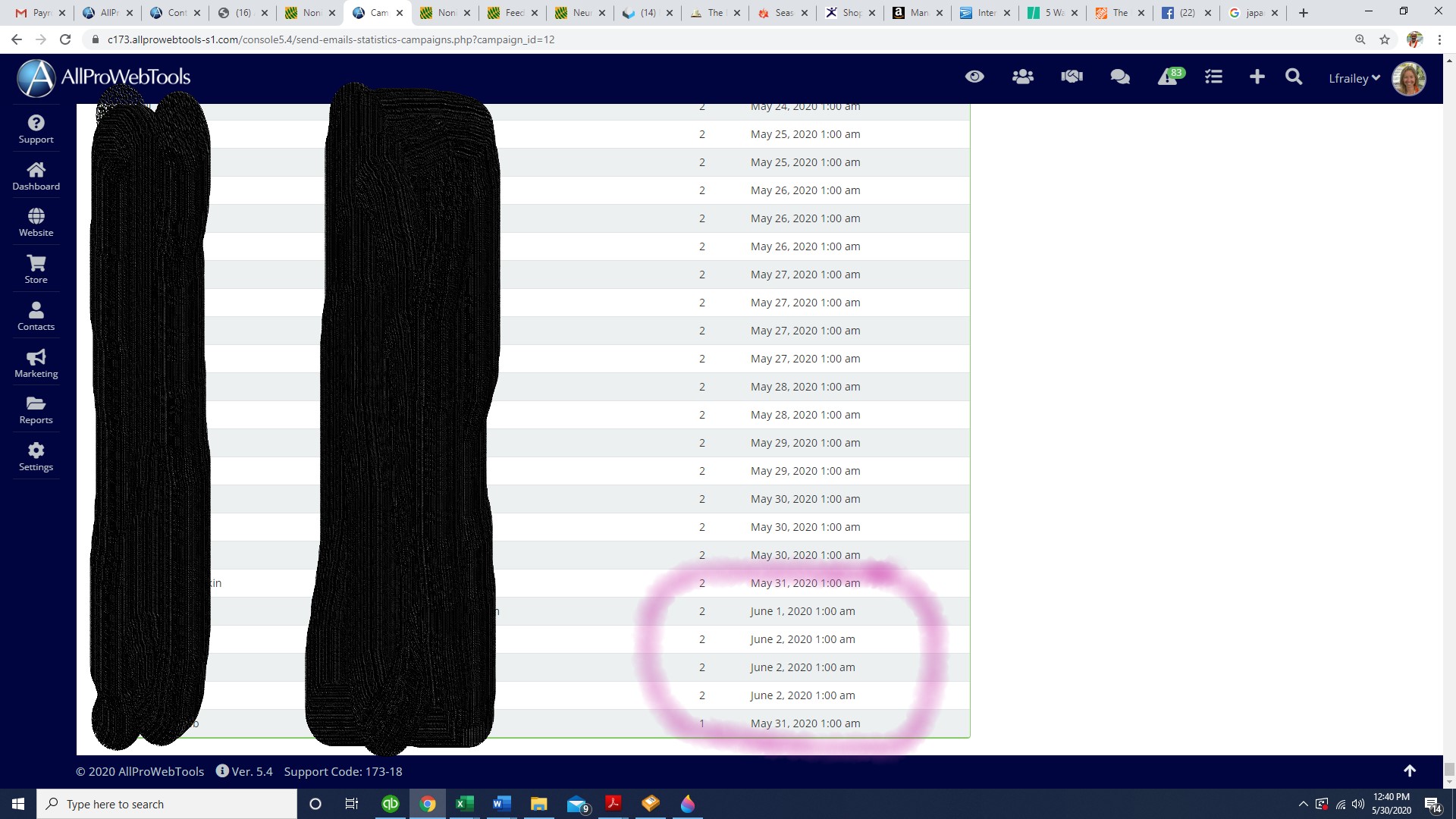1456x819 pixels.
Task: Click the eye view icon in header
Action: point(974,77)
